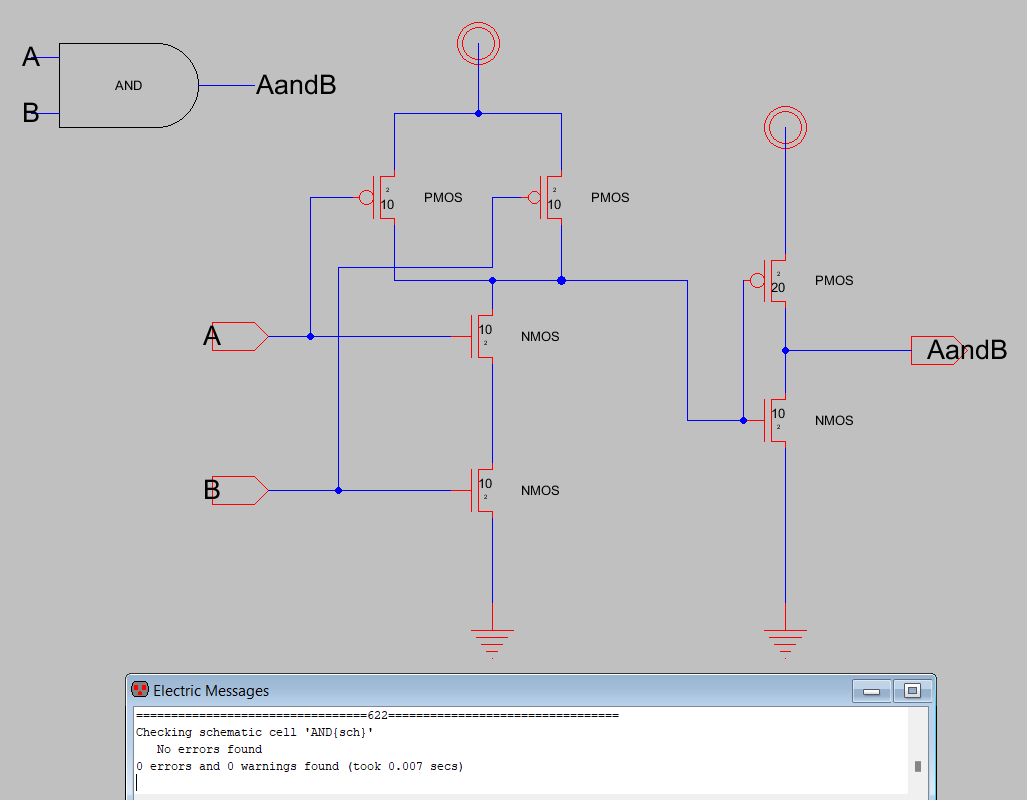Click the Electric Messages window icon
This screenshot has width=1027, height=800.
click(140, 689)
